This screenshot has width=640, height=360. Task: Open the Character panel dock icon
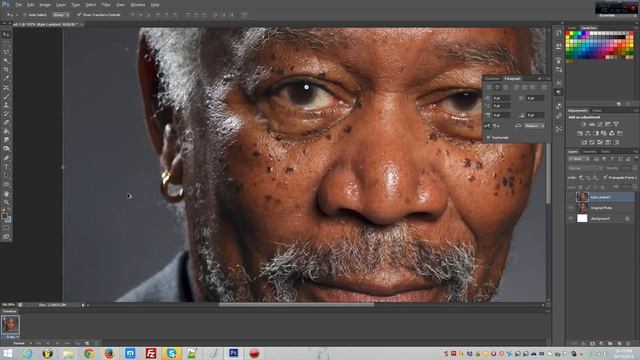click(559, 83)
